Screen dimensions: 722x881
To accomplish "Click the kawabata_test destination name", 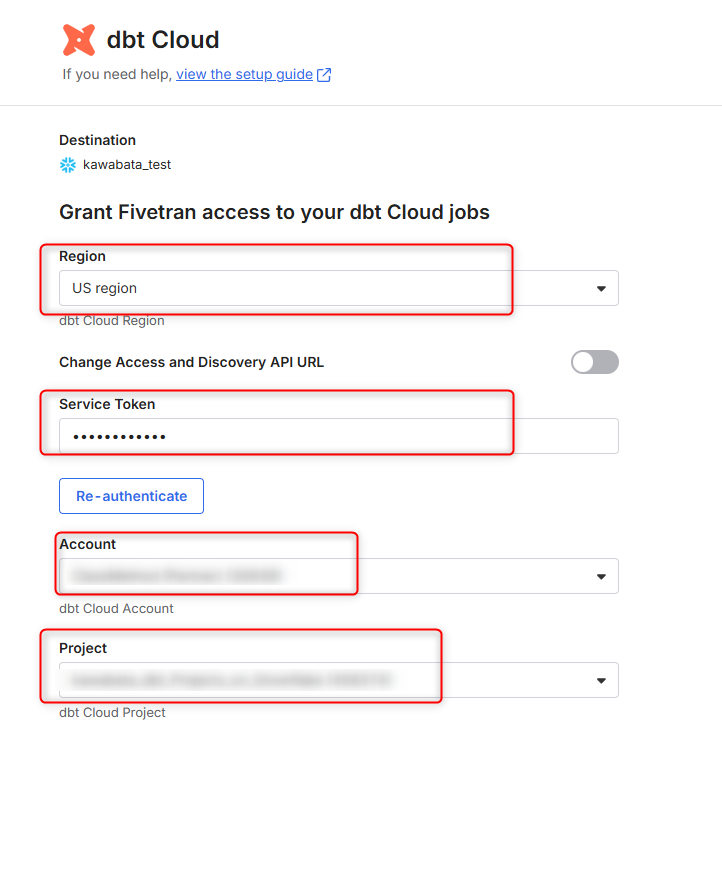I will pos(127,165).
